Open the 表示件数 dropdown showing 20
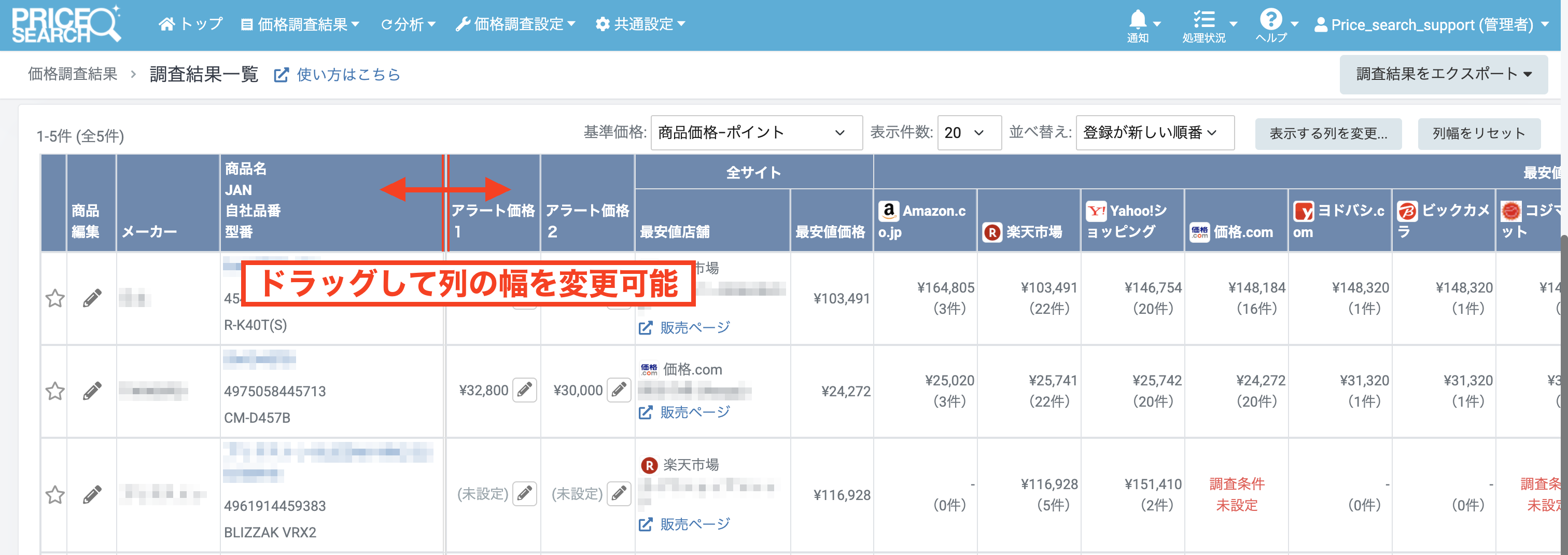 (969, 133)
